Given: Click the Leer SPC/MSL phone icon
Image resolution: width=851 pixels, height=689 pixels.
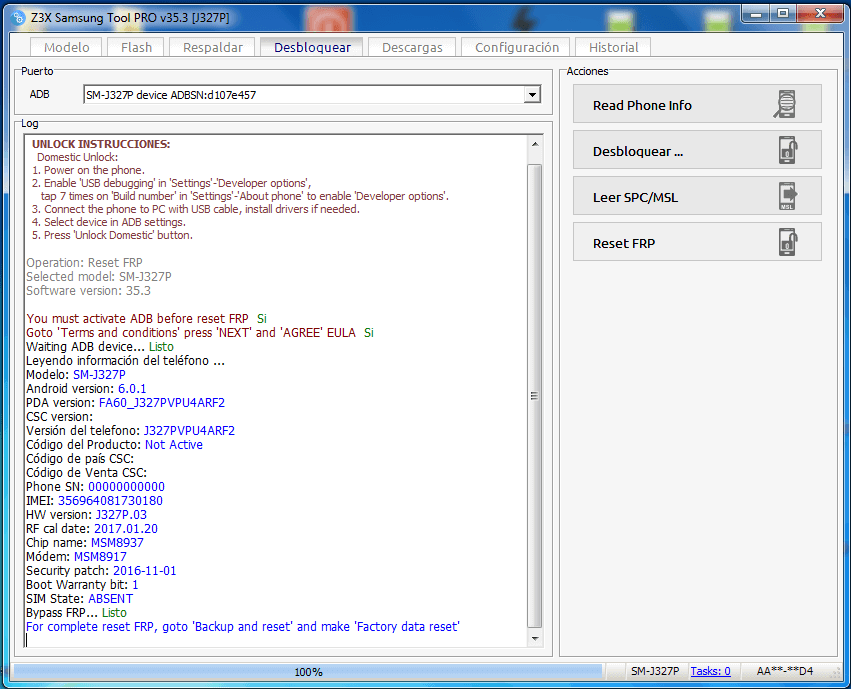Looking at the screenshot, I should point(788,196).
